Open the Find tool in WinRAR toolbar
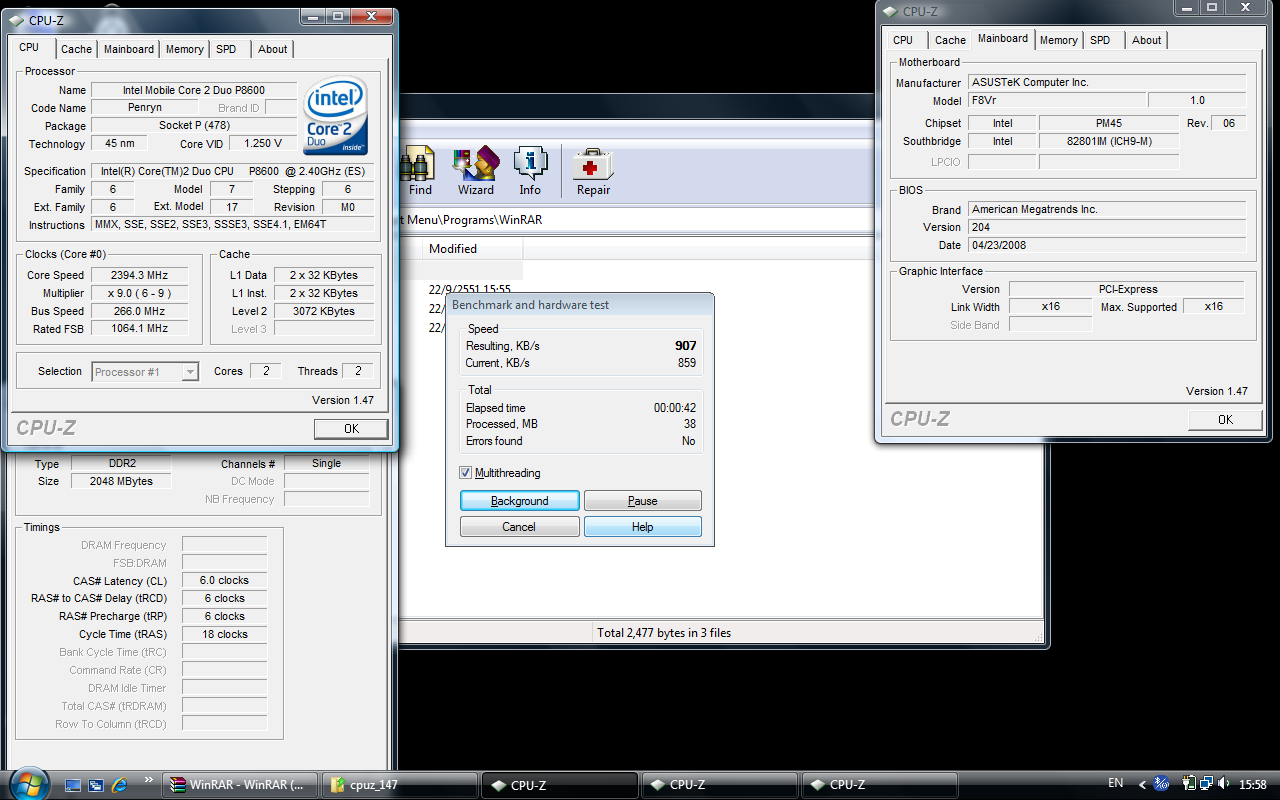The width and height of the screenshot is (1280, 800). [420, 171]
